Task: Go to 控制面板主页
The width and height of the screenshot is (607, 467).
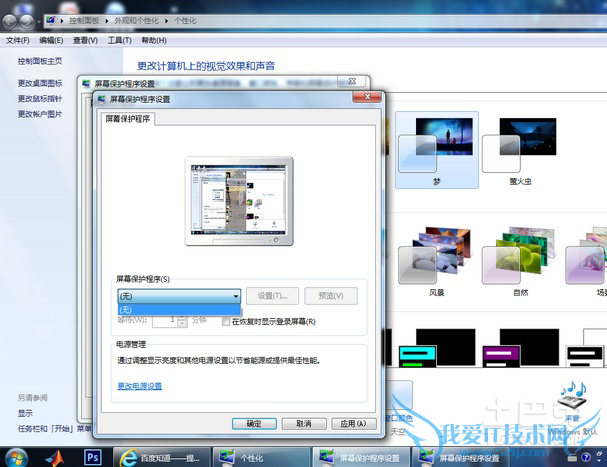Action: (40, 61)
